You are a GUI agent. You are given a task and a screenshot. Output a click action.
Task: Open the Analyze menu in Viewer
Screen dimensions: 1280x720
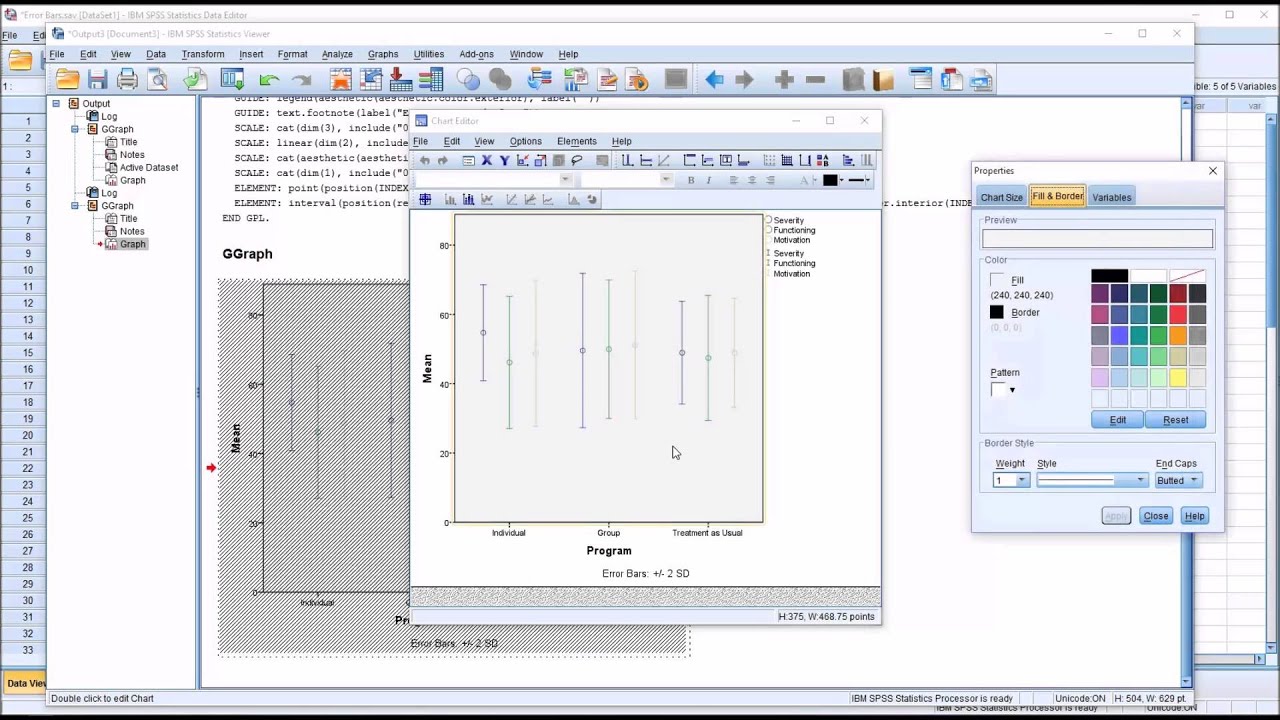(337, 54)
